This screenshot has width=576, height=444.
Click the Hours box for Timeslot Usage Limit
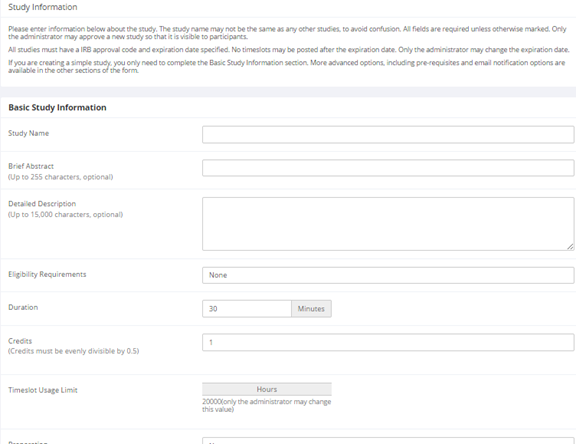267,389
